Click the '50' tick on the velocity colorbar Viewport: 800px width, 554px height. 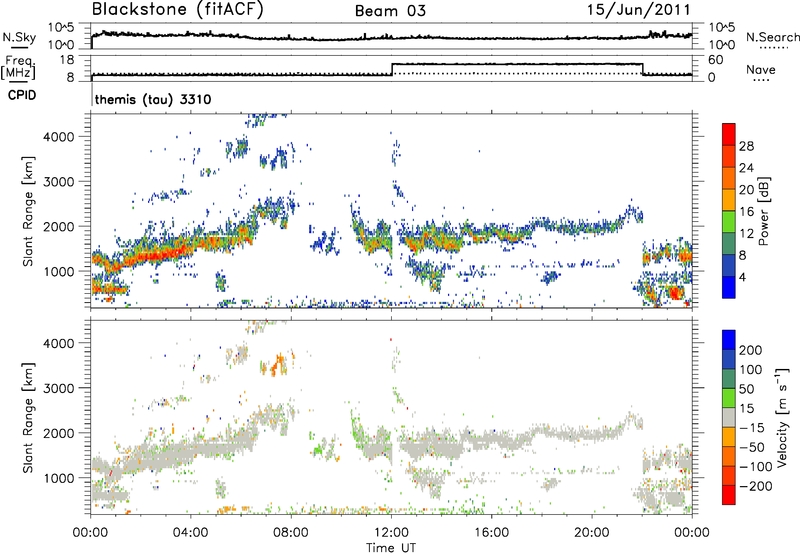pos(747,389)
